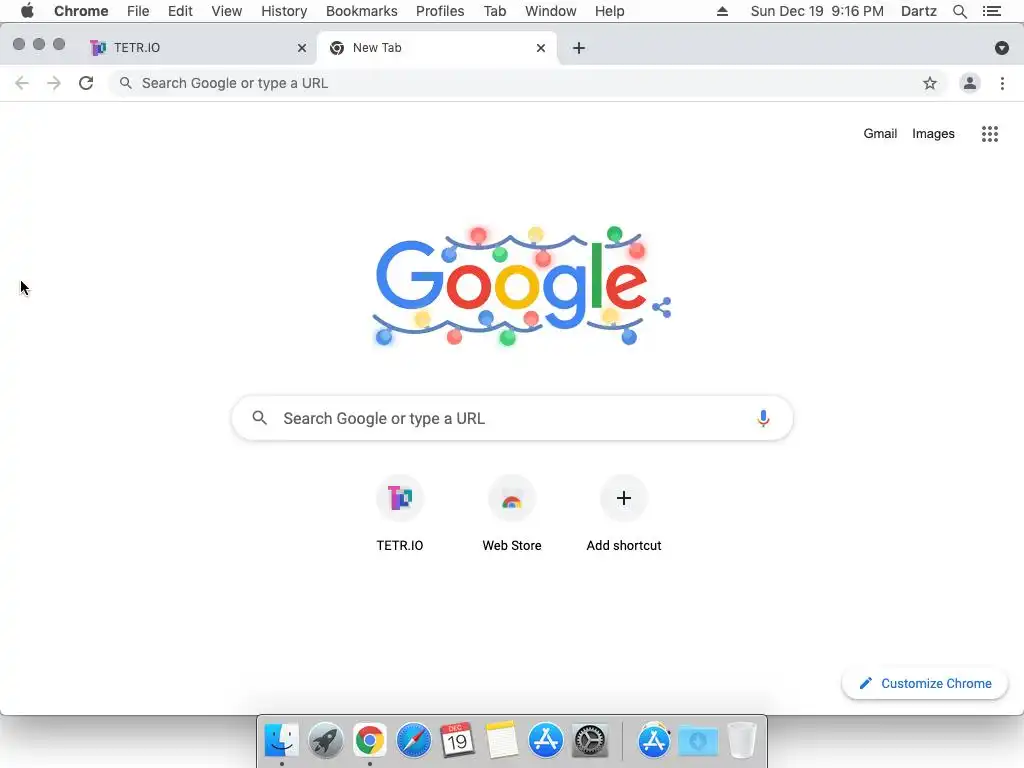Viewport: 1024px width, 768px height.
Task: Open Finder from the dock
Action: [x=281, y=741]
